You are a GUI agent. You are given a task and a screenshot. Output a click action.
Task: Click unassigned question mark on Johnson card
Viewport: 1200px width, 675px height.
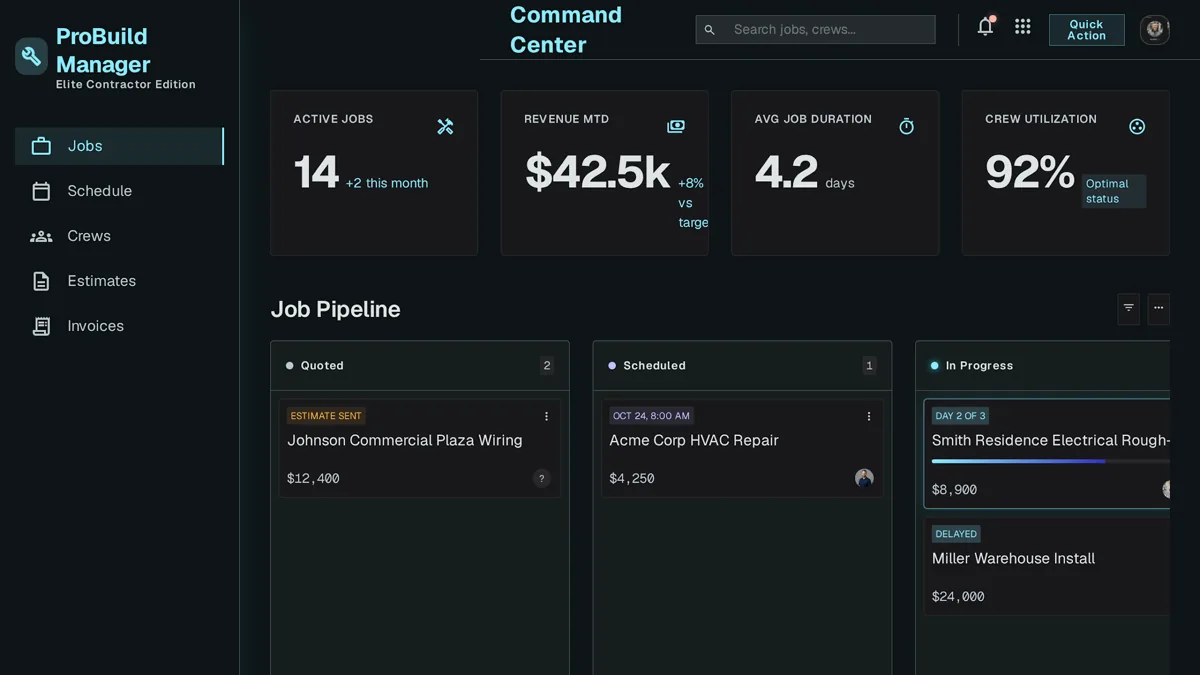pyautogui.click(x=542, y=479)
